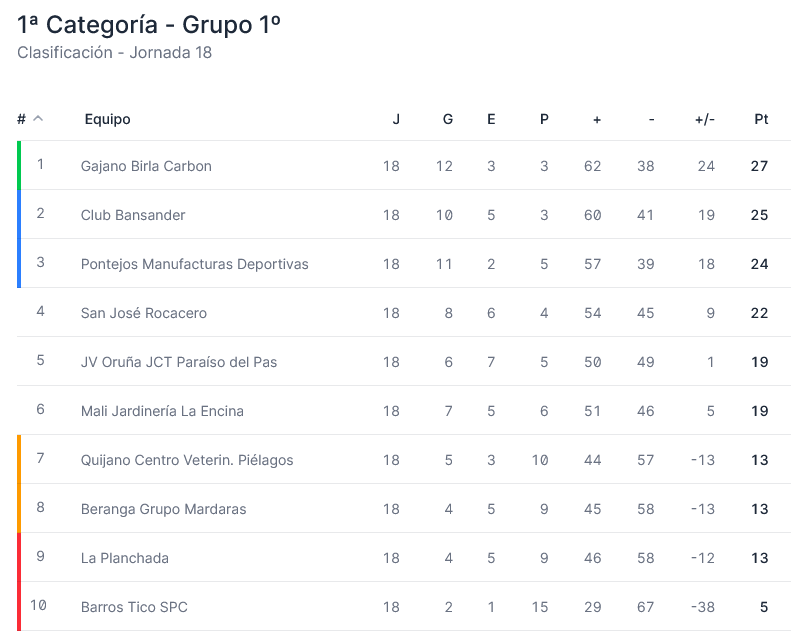Select Mali Jardinería La Encina row
This screenshot has height=638, width=791.
pos(404,411)
